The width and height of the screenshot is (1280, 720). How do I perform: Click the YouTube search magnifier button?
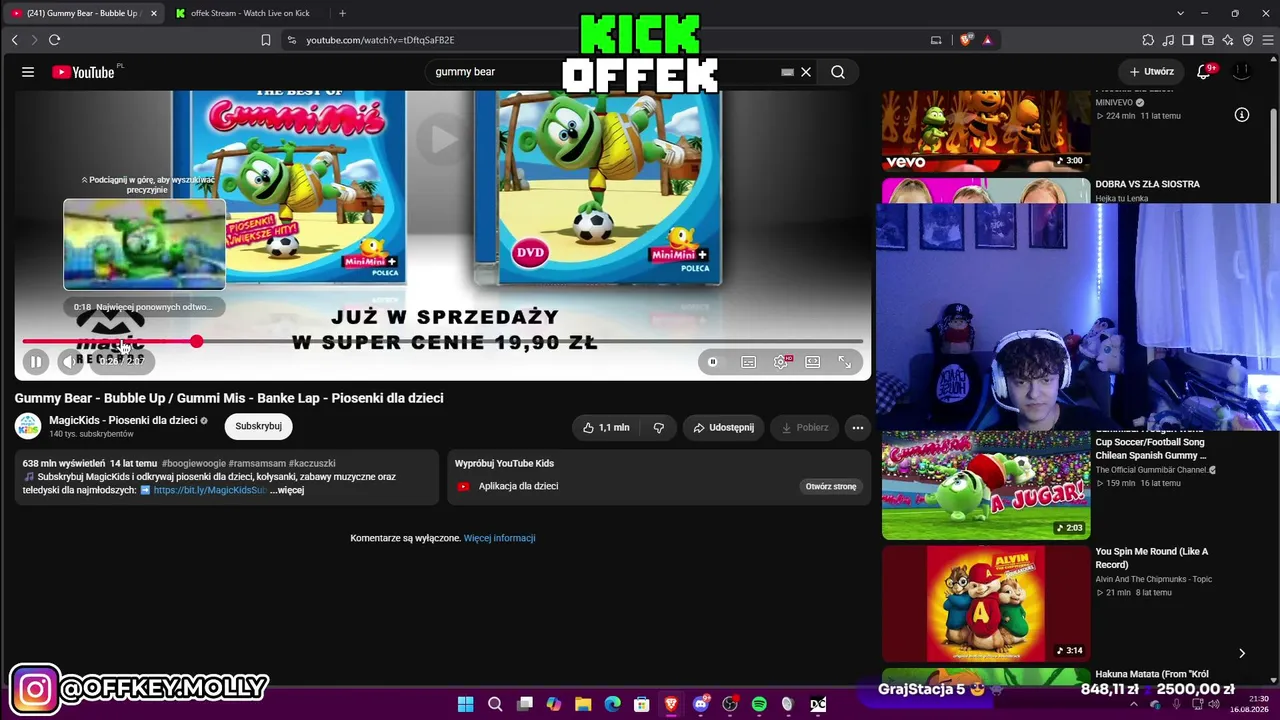[x=838, y=72]
